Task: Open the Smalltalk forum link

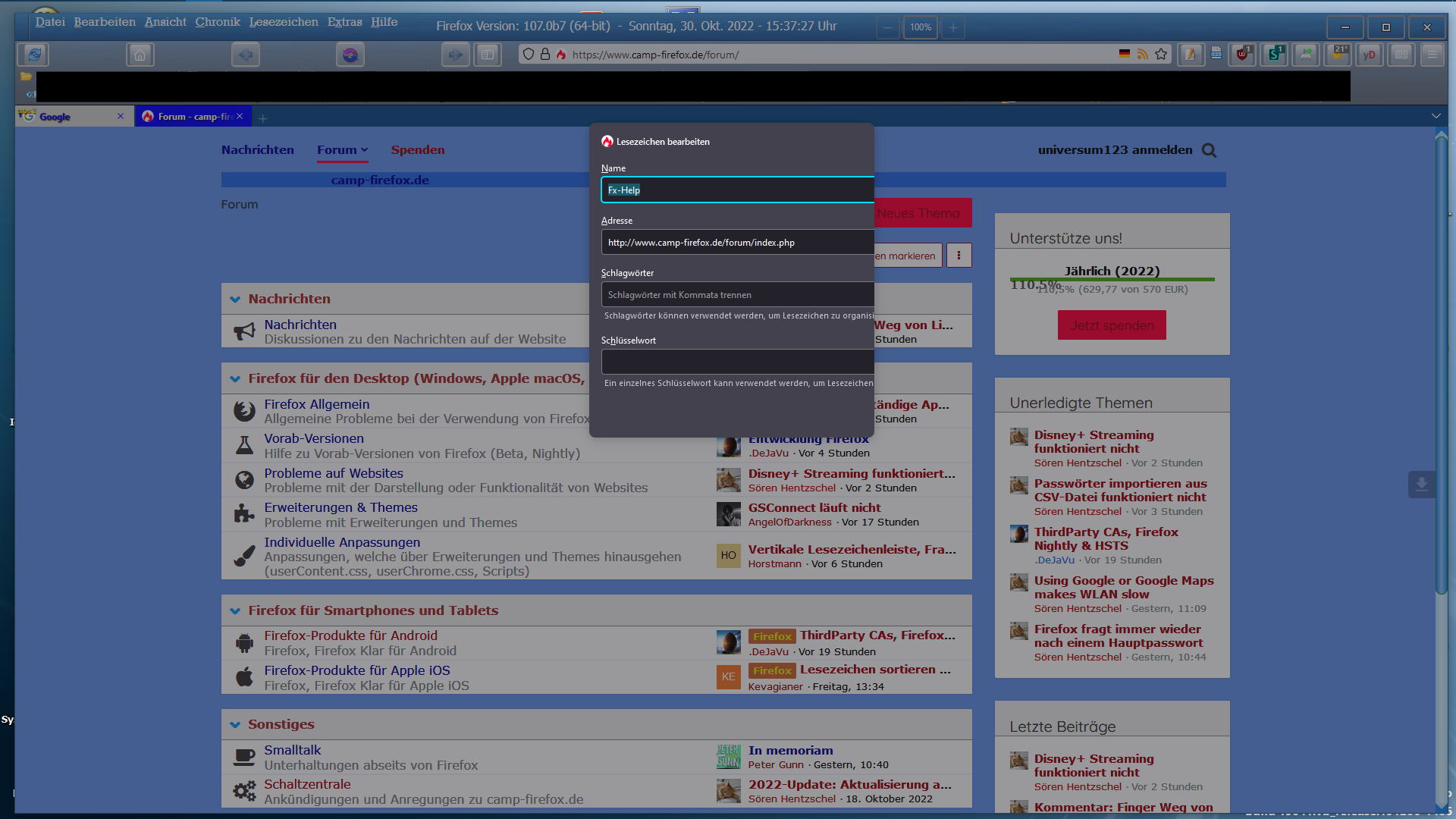Action: 292,750
